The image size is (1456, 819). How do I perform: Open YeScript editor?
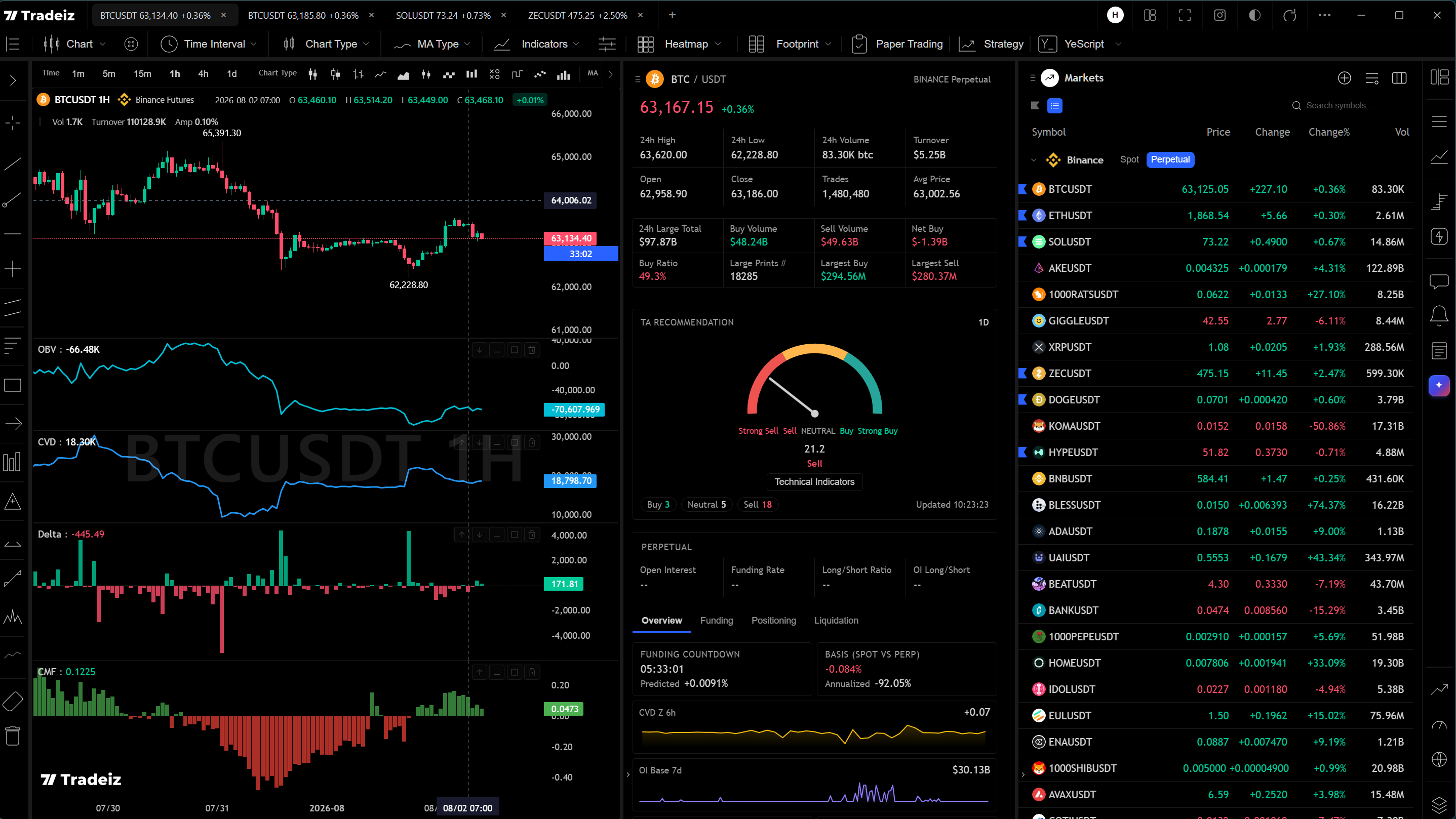(1072, 44)
